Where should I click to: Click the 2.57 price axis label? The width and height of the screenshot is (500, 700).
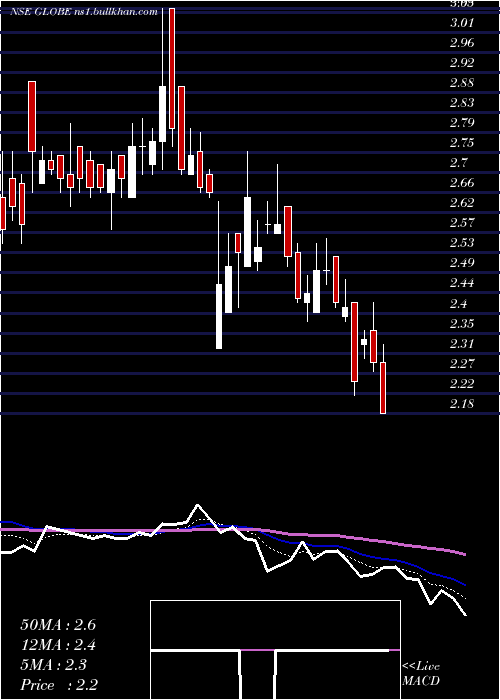coord(462,223)
